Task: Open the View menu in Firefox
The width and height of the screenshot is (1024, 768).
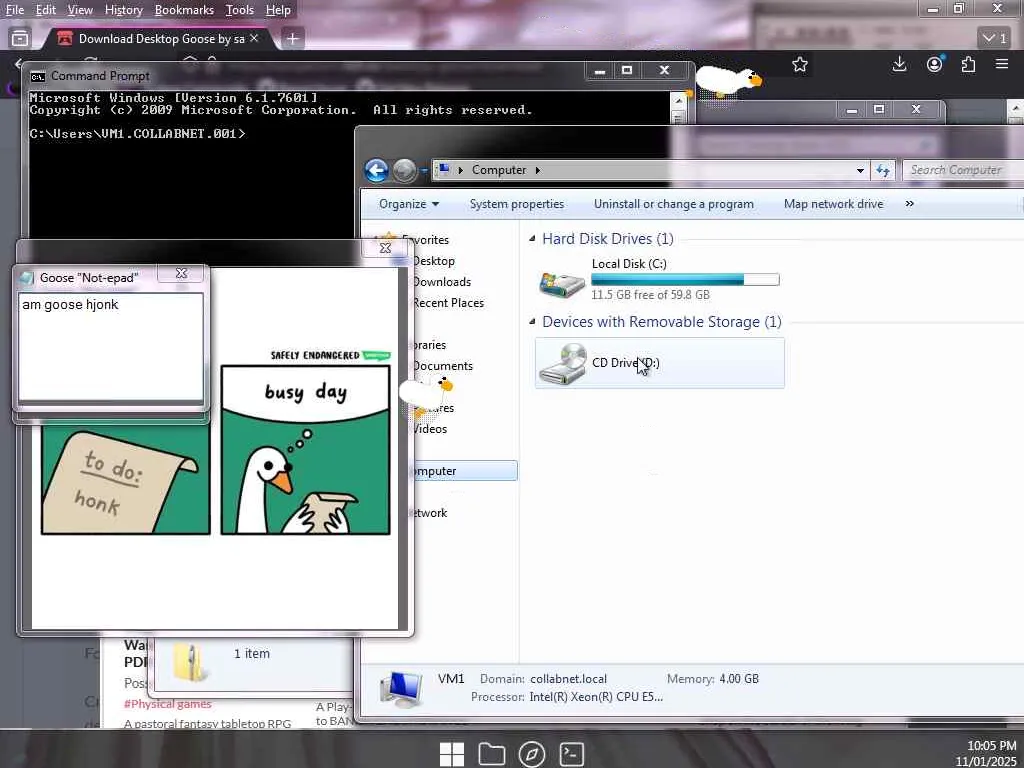Action: 80,10
